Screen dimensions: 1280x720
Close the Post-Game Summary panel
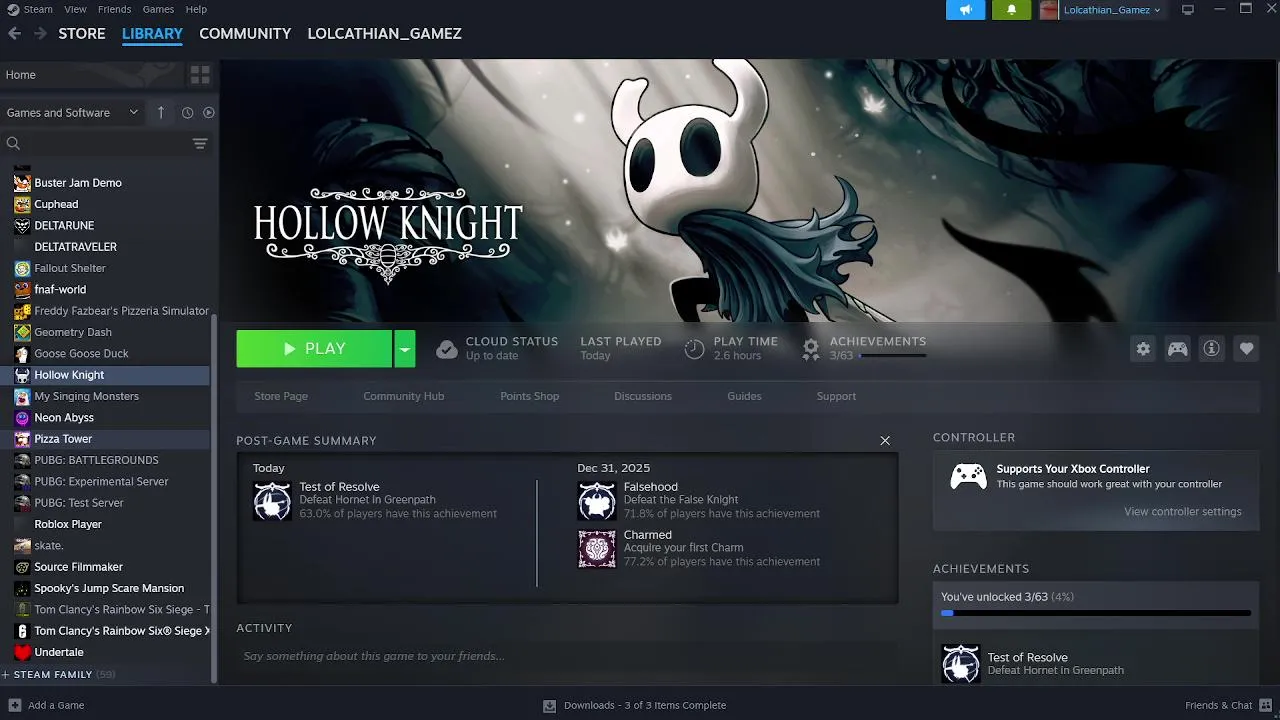pyautogui.click(x=885, y=441)
